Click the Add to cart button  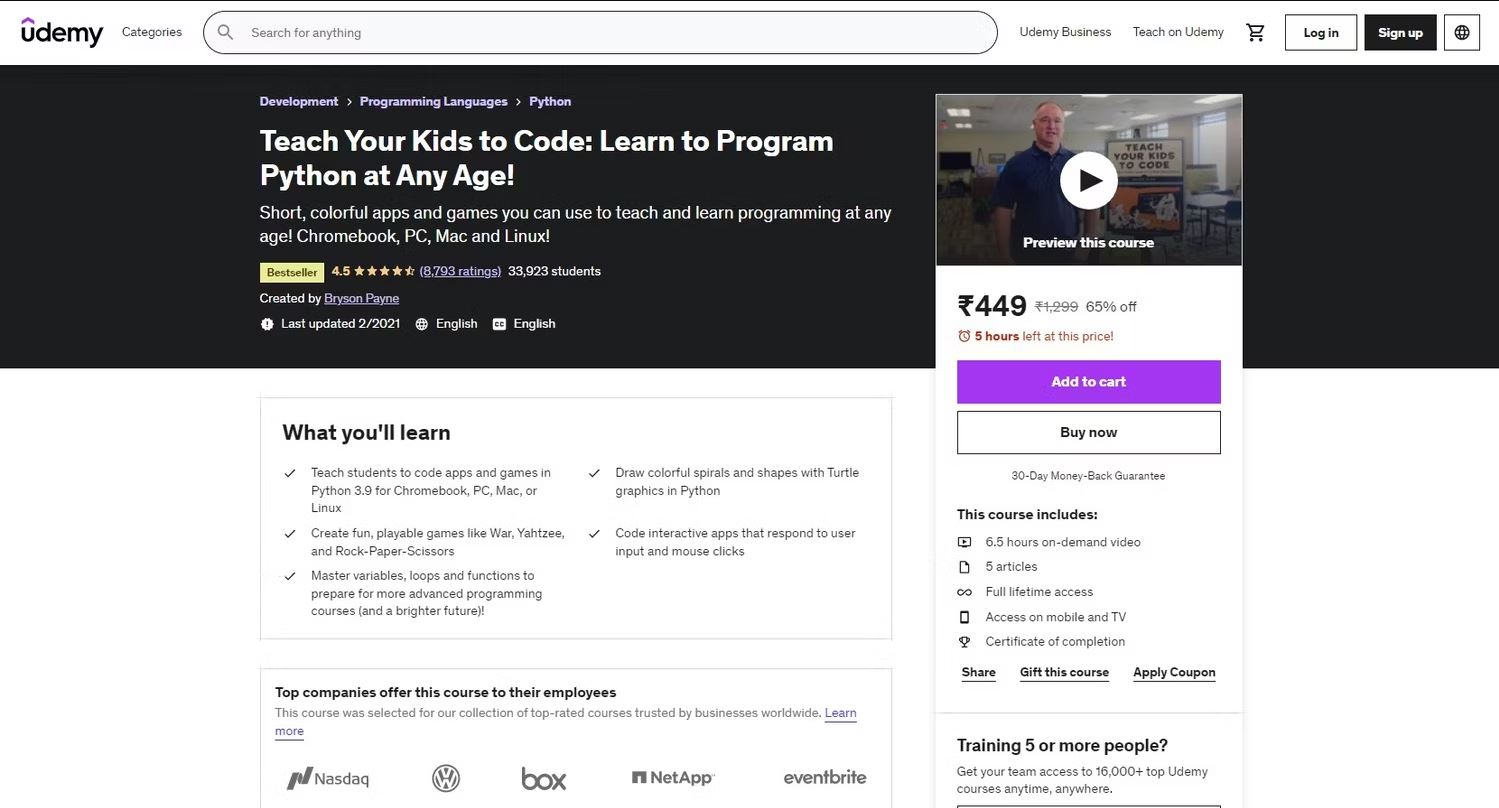click(x=1088, y=382)
